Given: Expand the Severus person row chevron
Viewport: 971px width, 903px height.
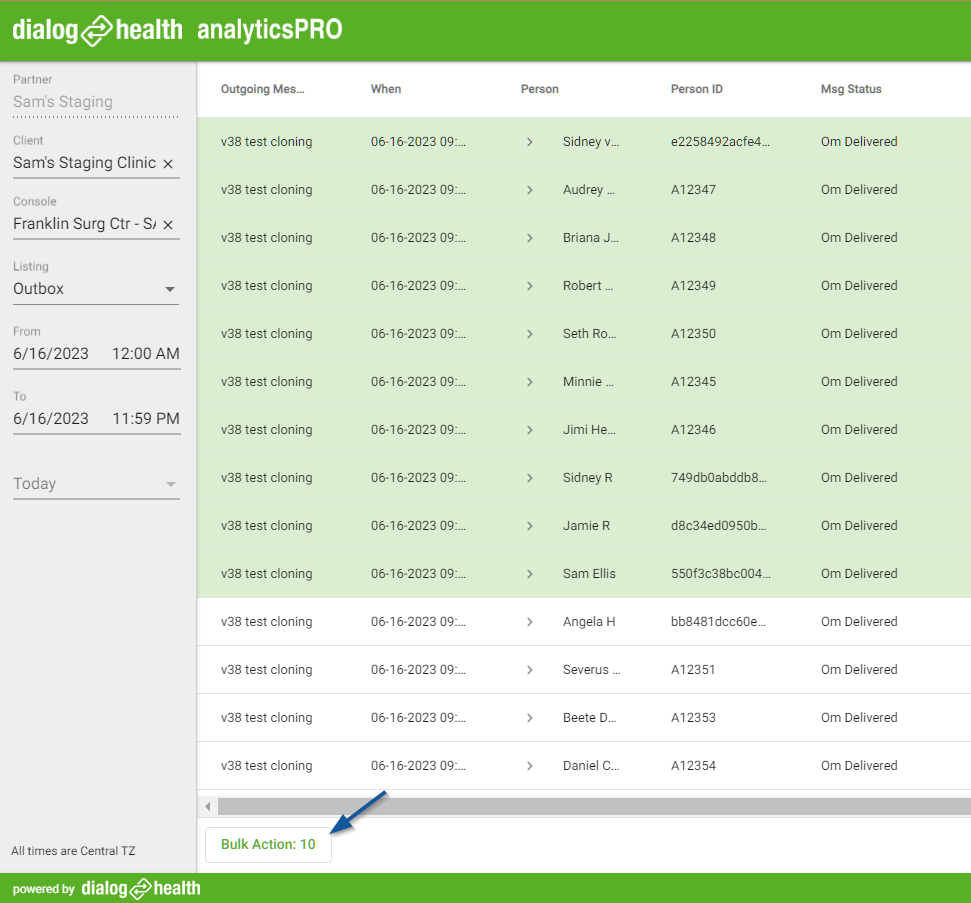Looking at the screenshot, I should [529, 670].
